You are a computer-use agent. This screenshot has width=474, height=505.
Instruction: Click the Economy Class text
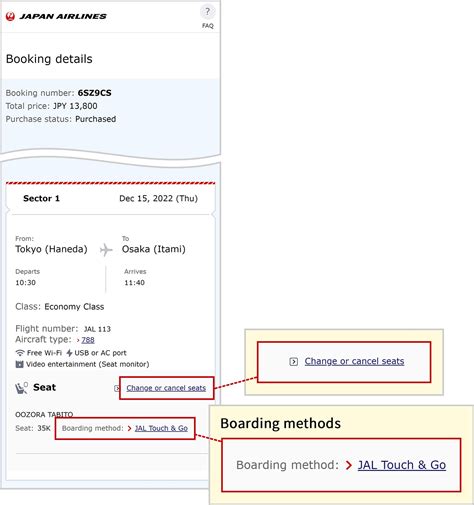[74, 307]
